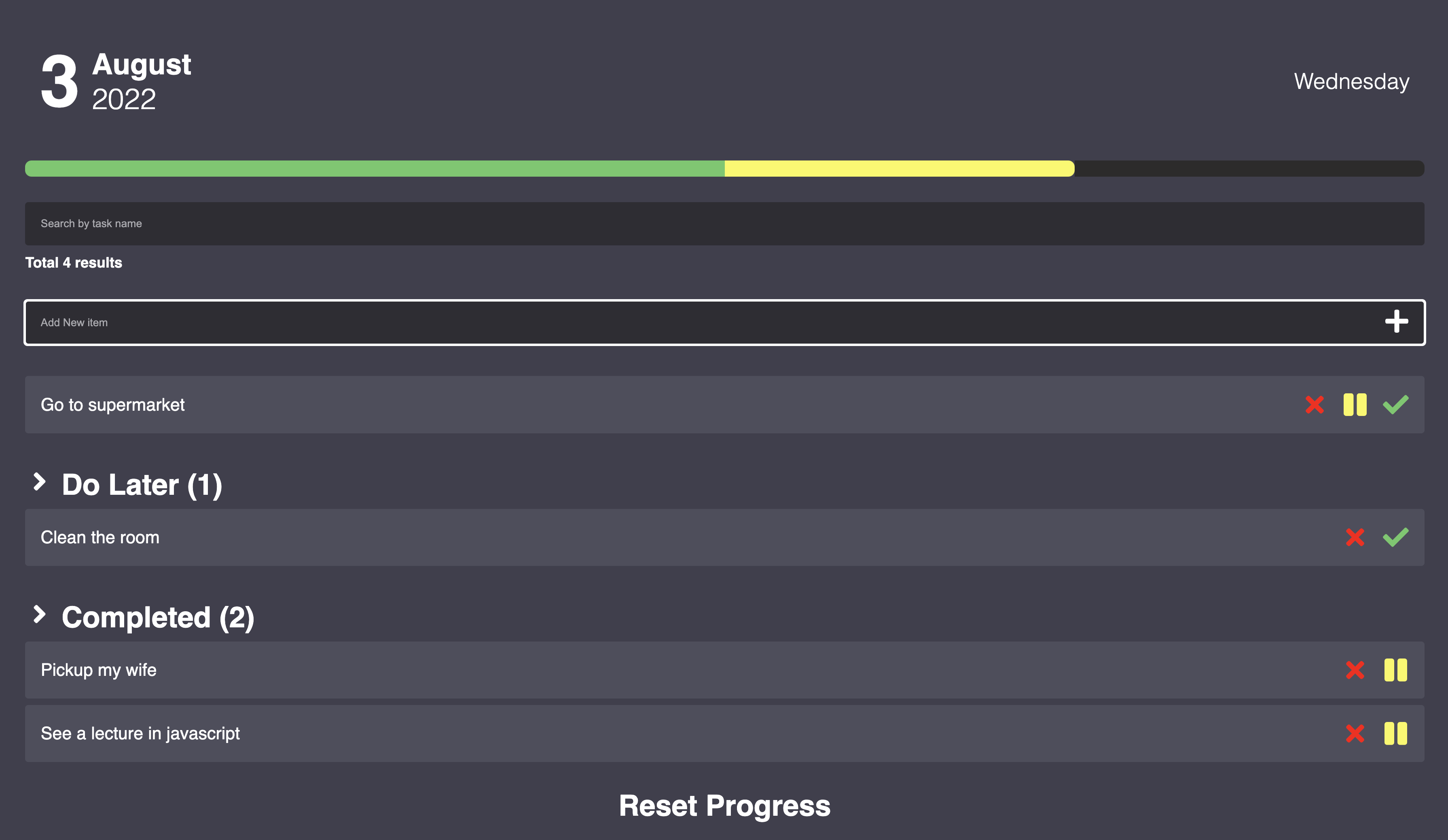Collapse the Do Later section chevron
This screenshot has height=840, width=1448.
click(39, 482)
